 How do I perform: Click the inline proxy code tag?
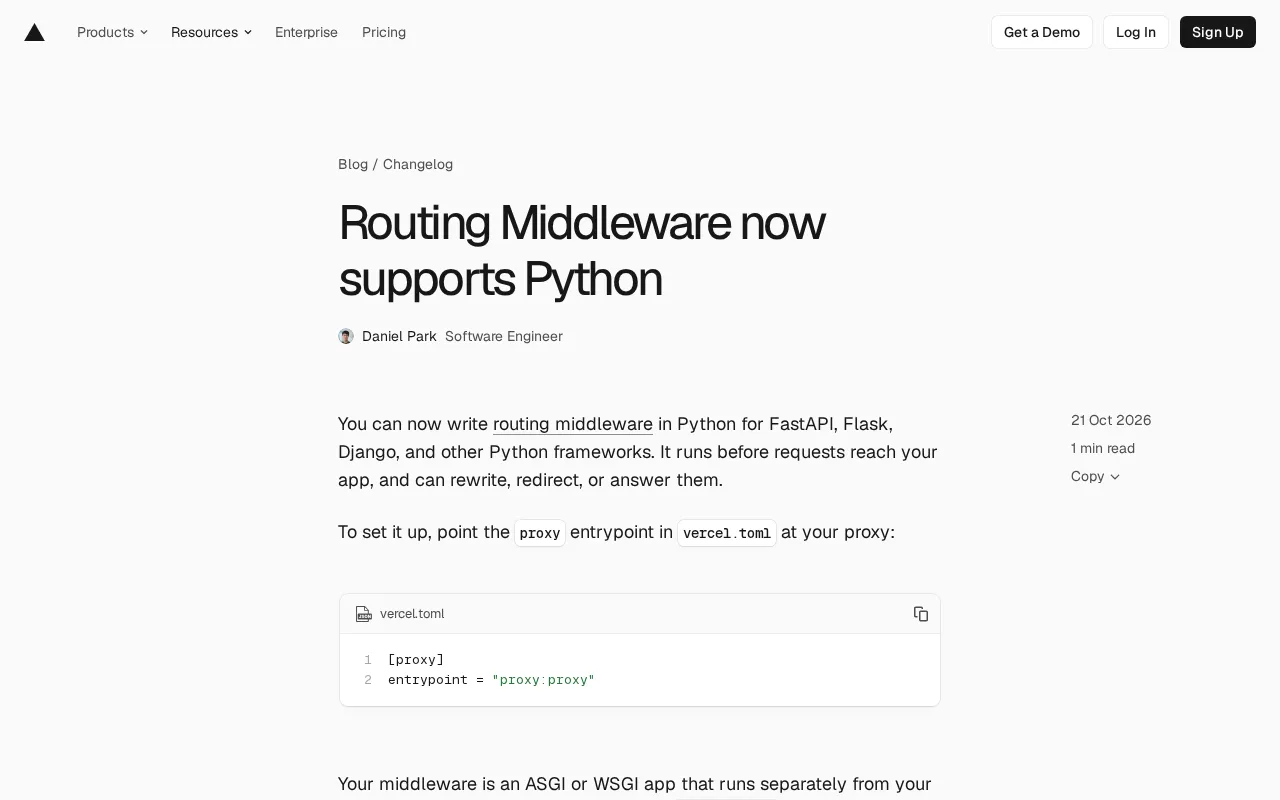[540, 533]
